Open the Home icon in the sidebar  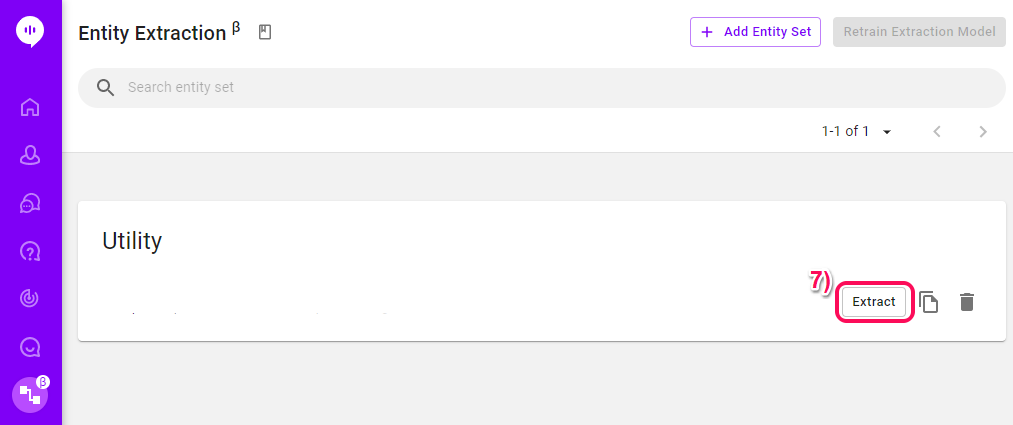30,107
